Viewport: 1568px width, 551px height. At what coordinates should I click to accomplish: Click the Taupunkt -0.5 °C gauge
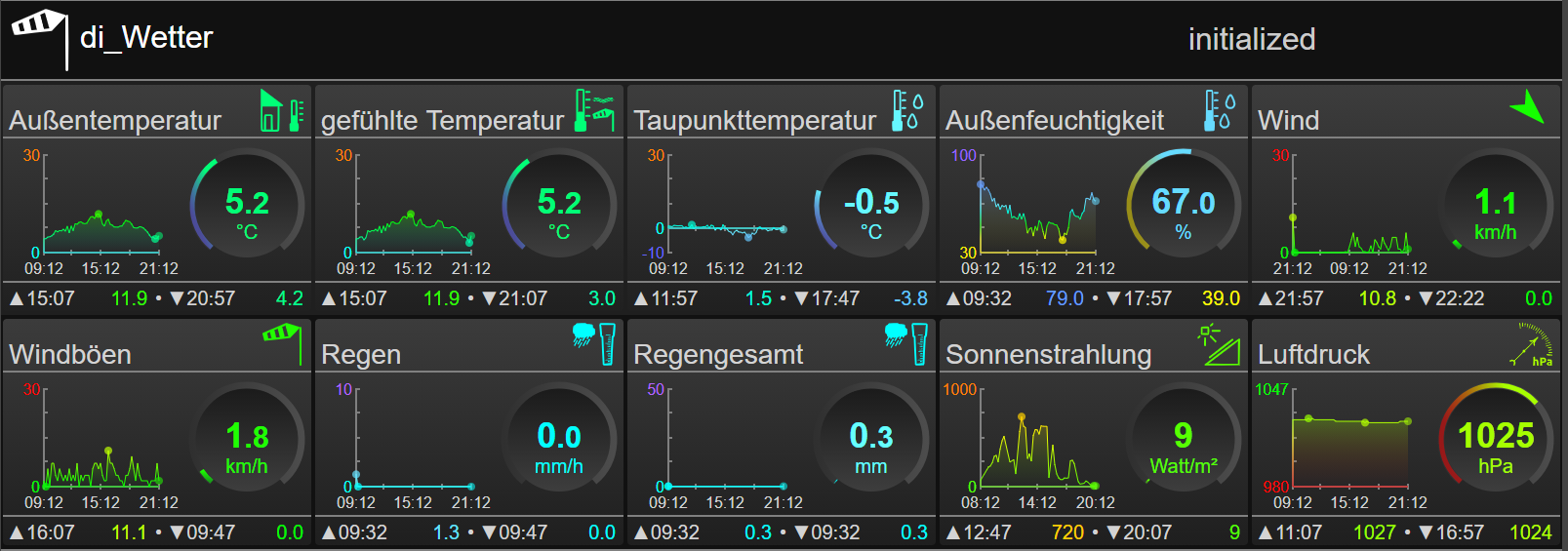pos(871,206)
